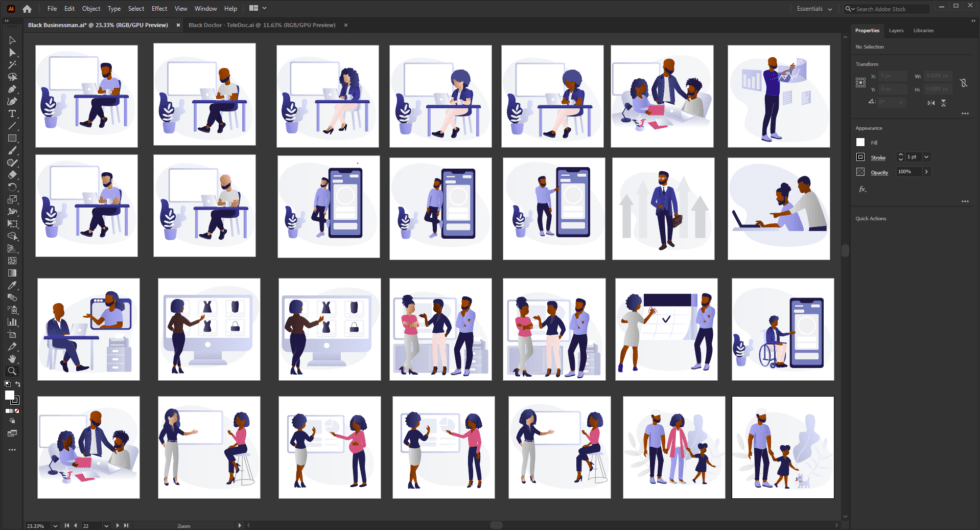980x530 pixels.
Task: Click the Opacity label link
Action: point(879,172)
